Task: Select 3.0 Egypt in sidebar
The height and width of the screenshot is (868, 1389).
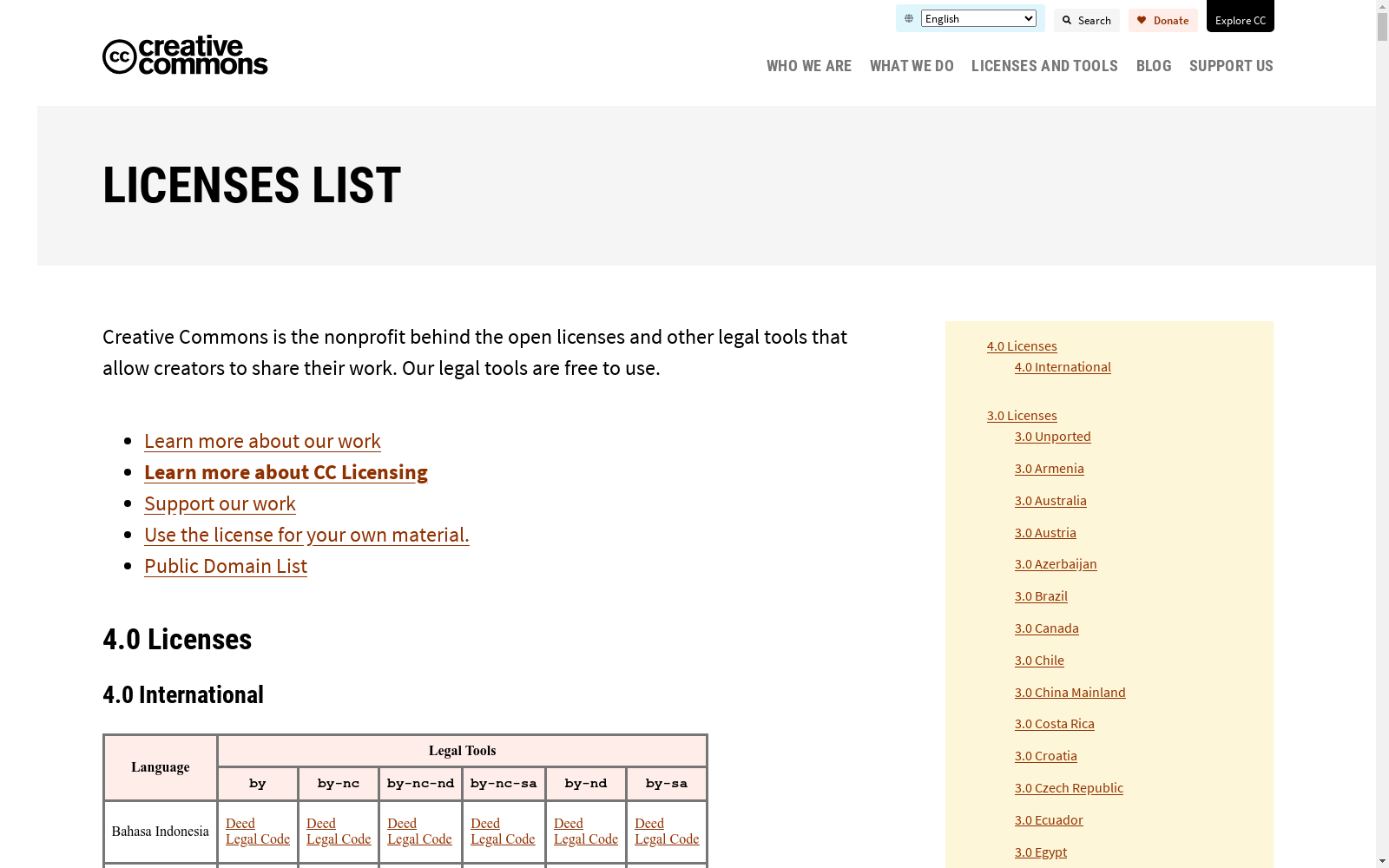Action: tap(1040, 852)
